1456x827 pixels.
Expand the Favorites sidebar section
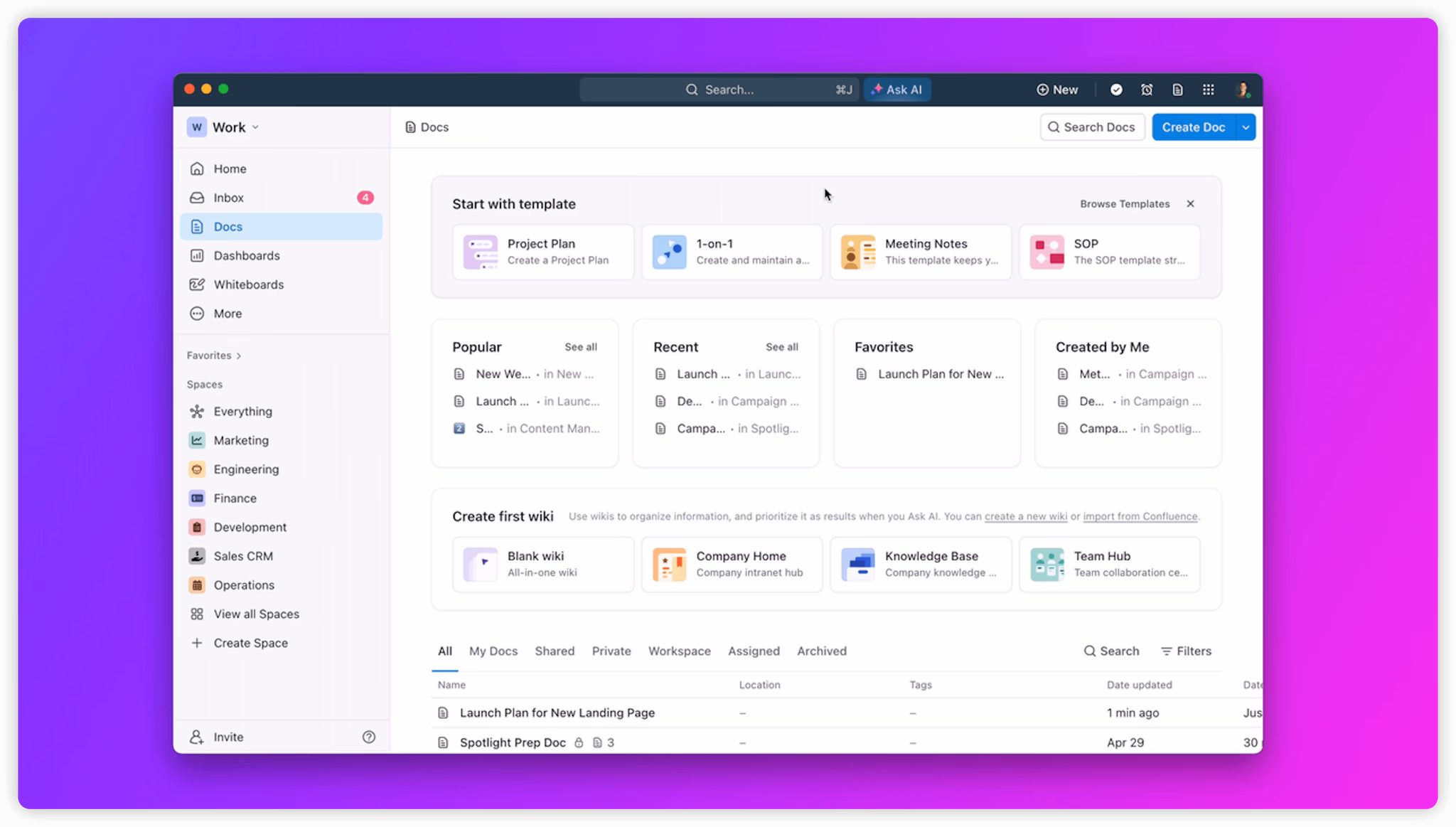click(214, 356)
